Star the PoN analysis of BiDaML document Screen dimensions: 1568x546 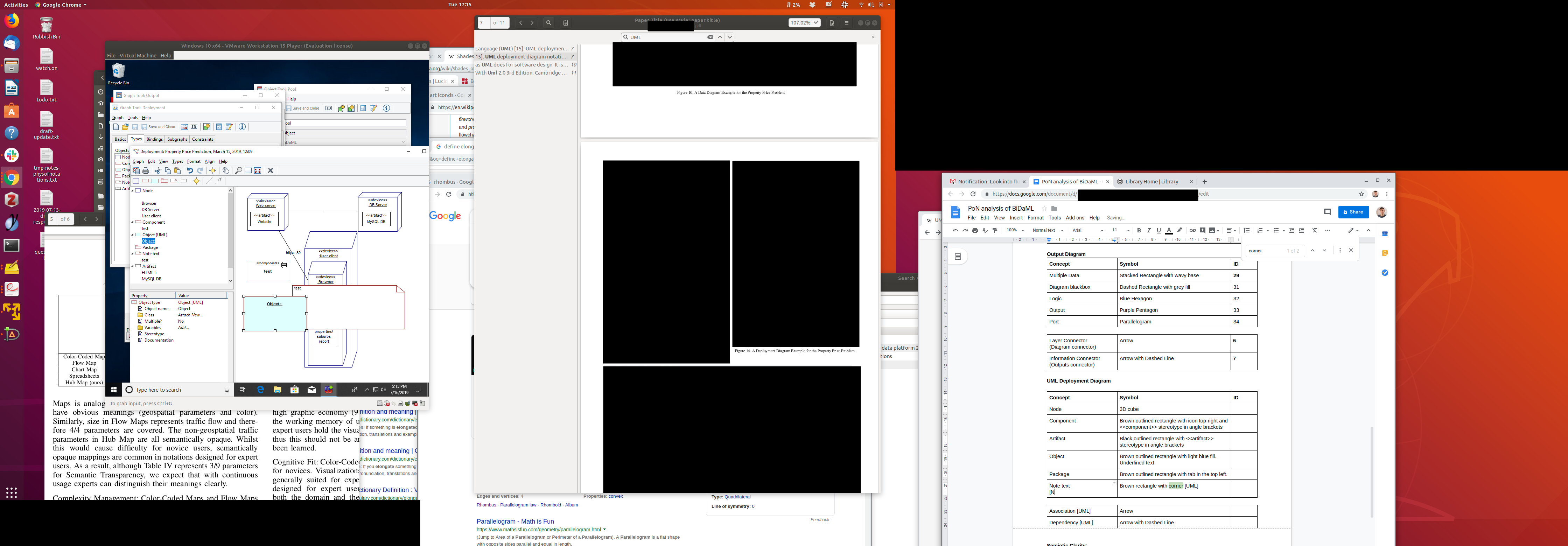[1044, 209]
